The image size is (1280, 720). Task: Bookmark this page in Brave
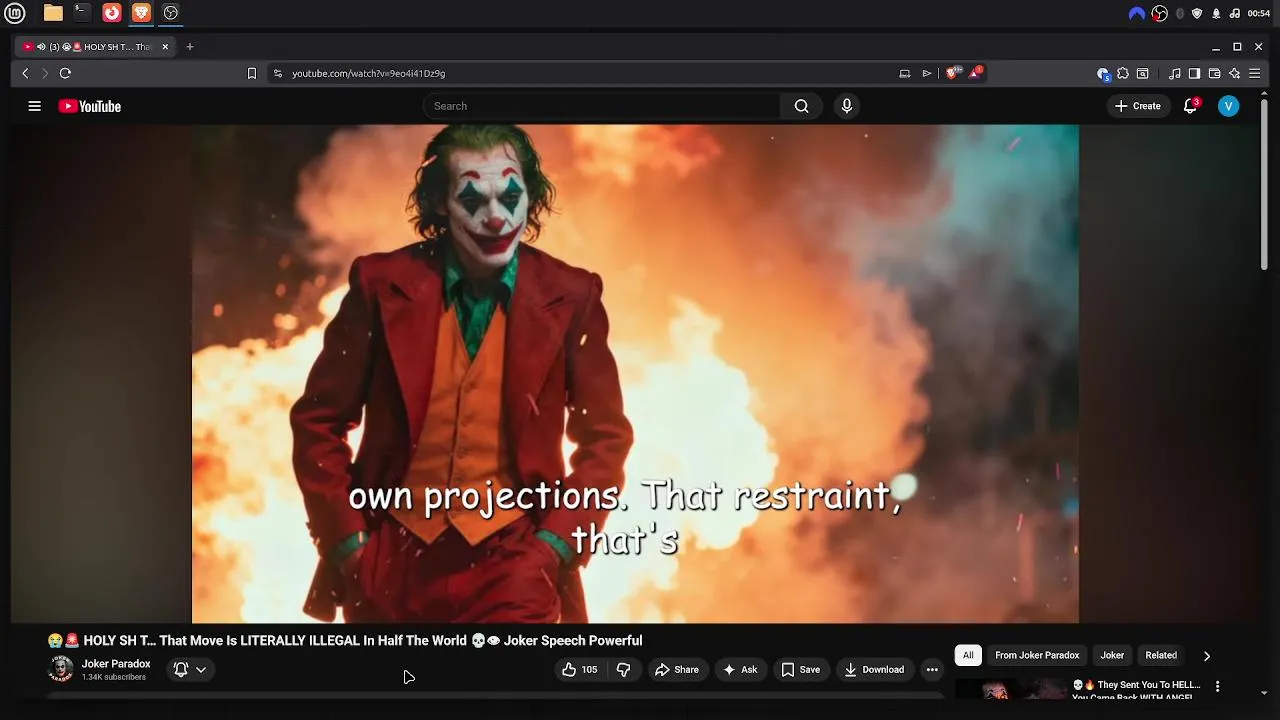252,73
